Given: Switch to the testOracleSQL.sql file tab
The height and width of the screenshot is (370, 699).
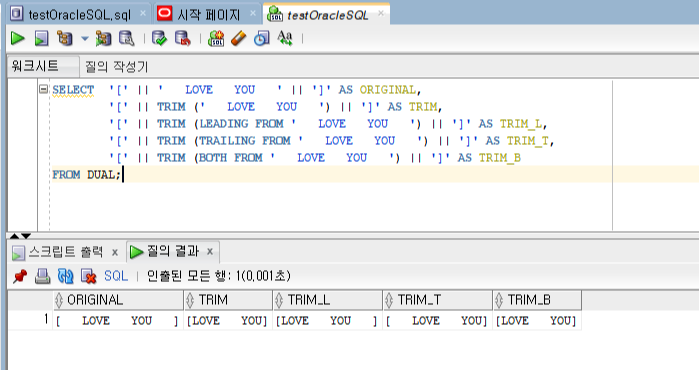Looking at the screenshot, I should 79,15.
